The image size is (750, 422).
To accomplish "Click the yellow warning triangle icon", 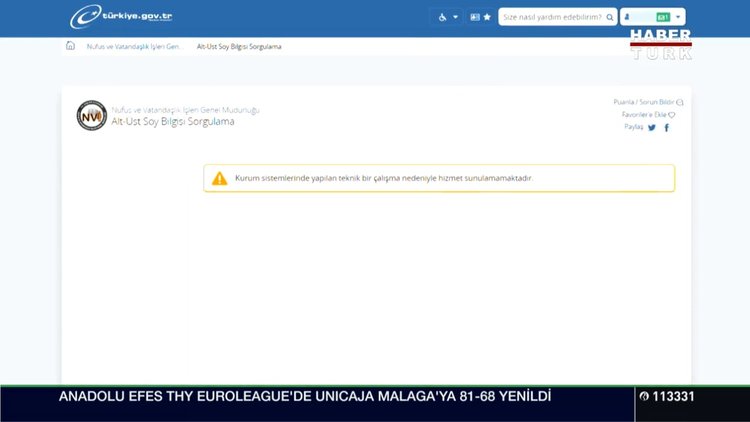I will tap(220, 178).
